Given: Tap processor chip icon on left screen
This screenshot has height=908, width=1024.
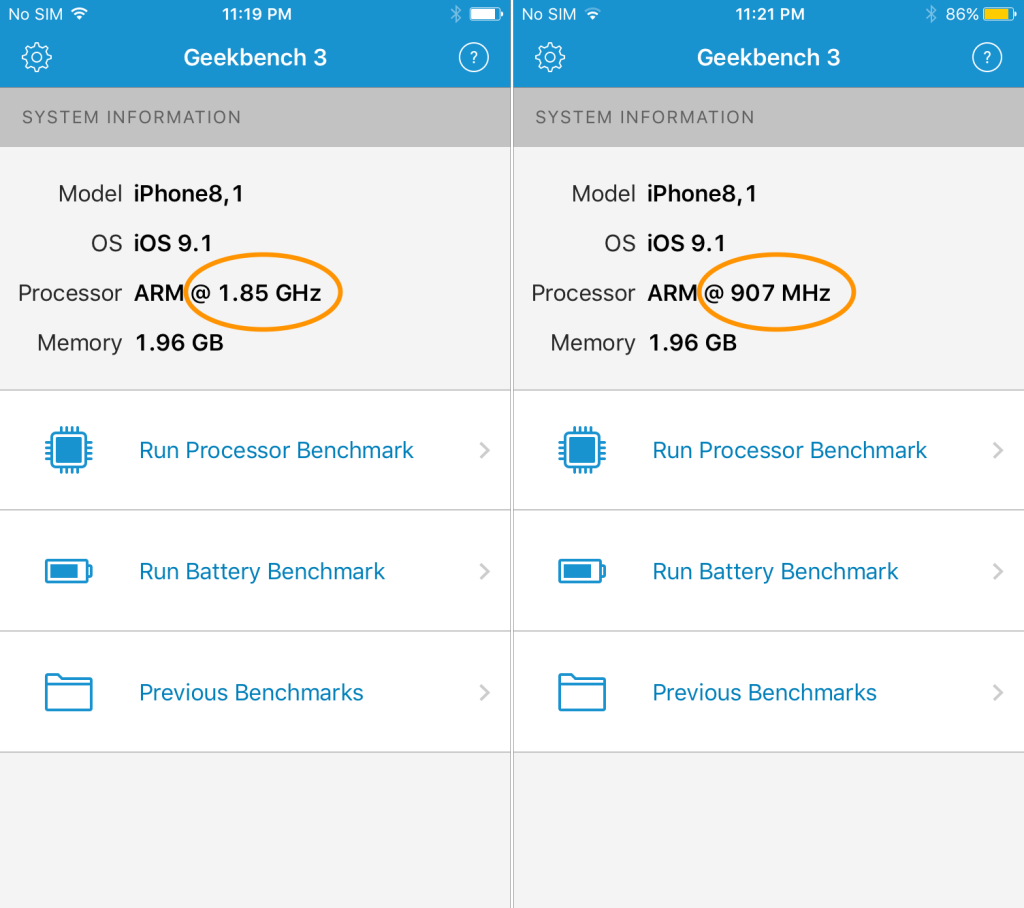Looking at the screenshot, I should 68,450.
